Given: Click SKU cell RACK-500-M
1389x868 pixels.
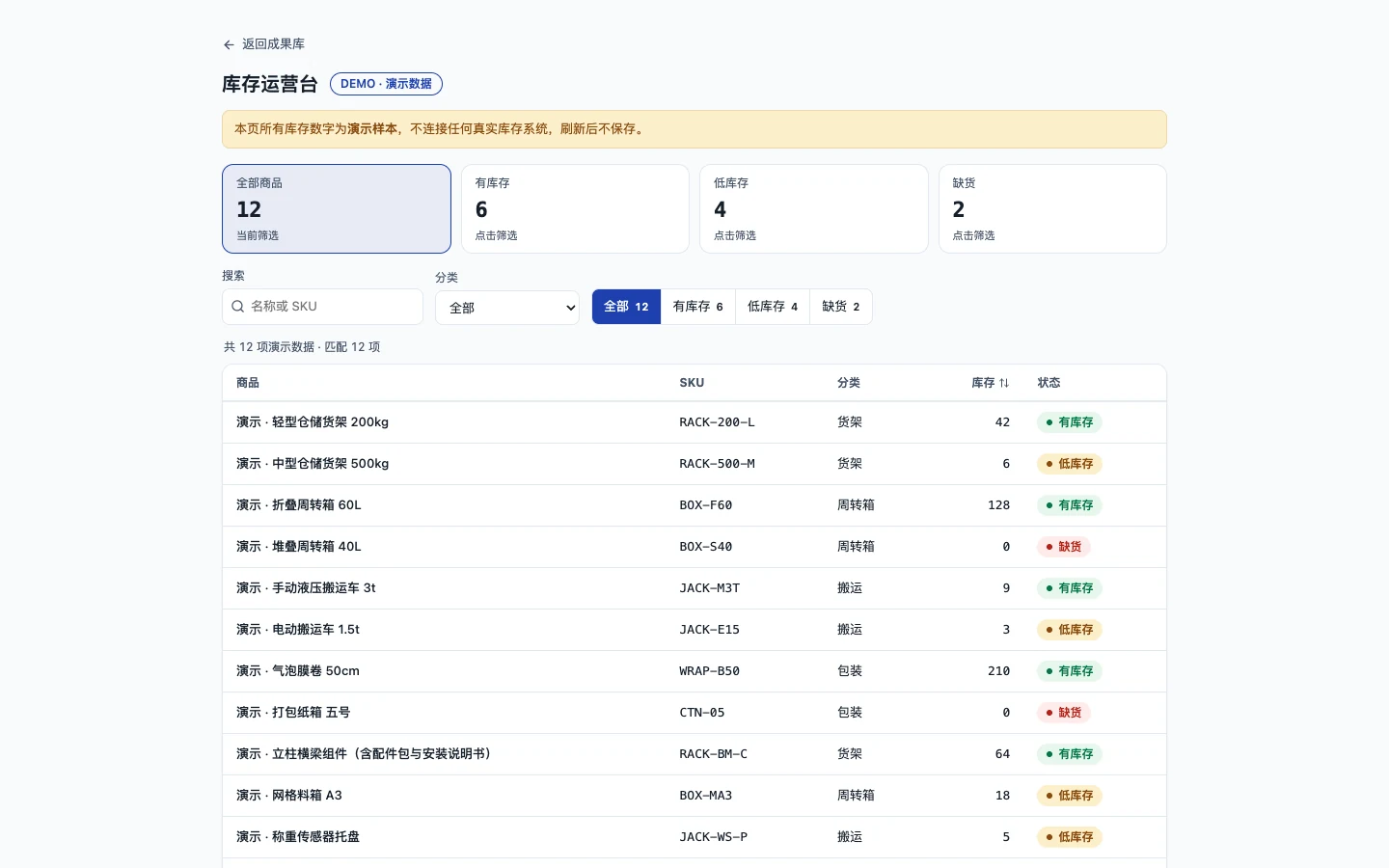Looking at the screenshot, I should pyautogui.click(x=717, y=464).
